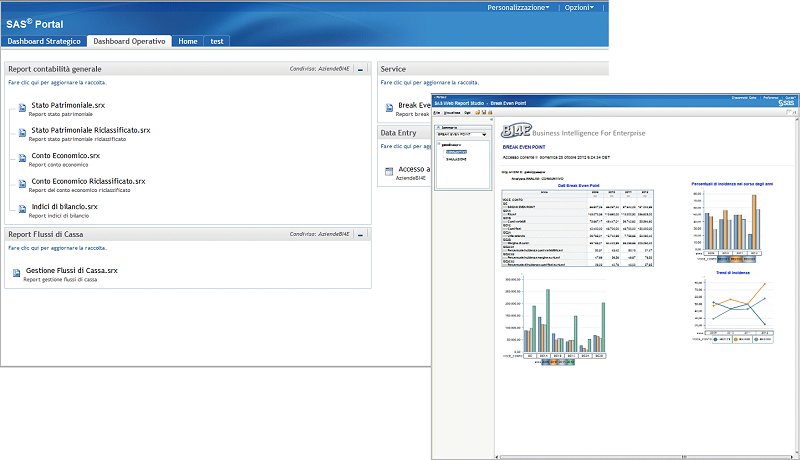Click the Indici di bilancio.srx report icon
Screen dimensions: 800x460
click(22, 209)
